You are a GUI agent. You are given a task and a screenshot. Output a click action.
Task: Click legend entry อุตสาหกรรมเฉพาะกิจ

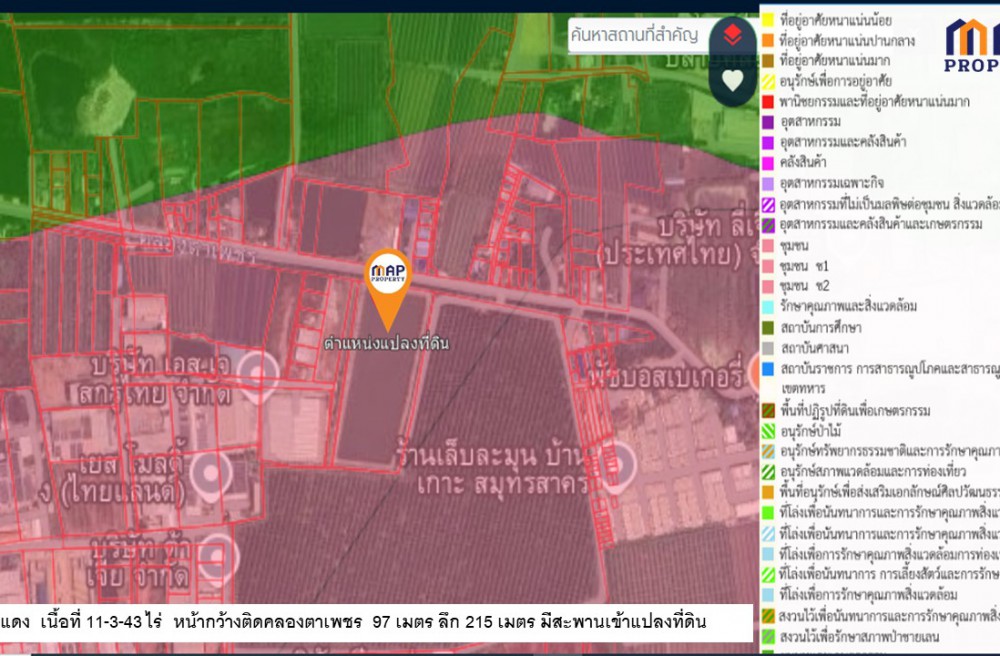832,184
